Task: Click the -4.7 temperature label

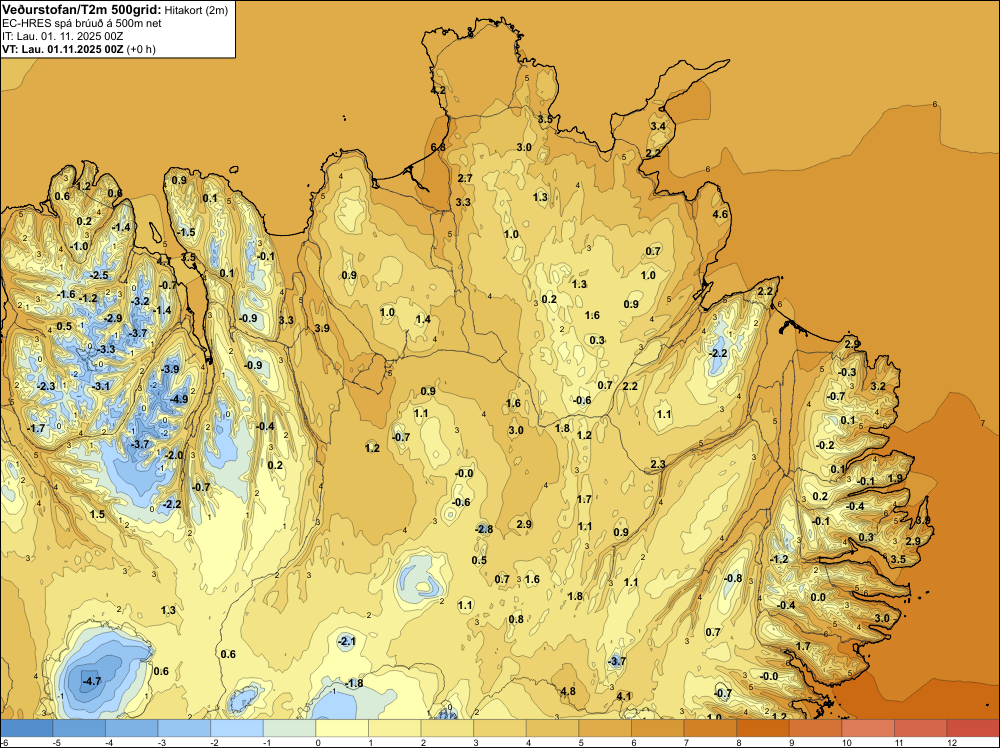Action: 92,681
